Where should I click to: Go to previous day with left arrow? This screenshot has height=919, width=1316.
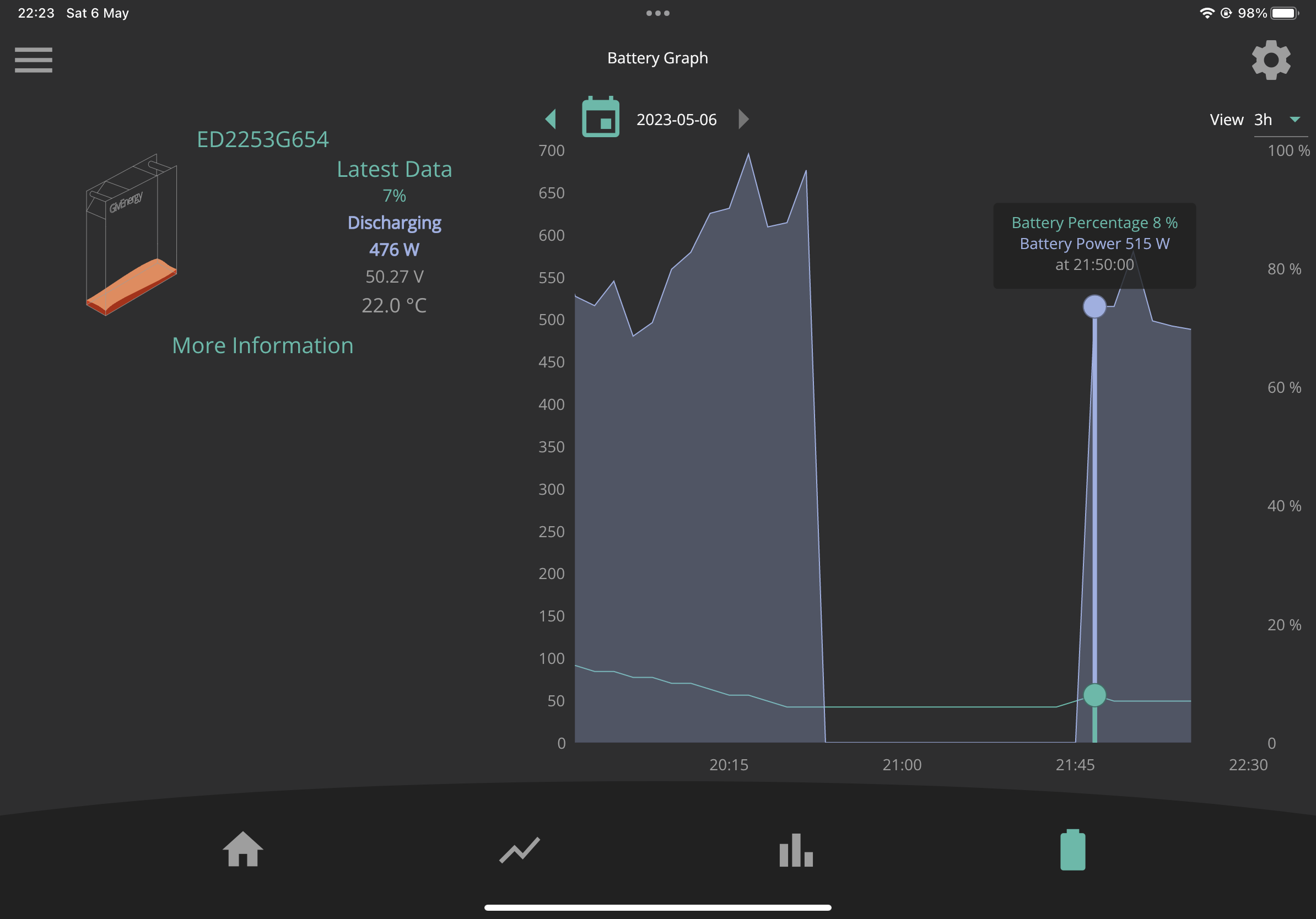tap(550, 119)
